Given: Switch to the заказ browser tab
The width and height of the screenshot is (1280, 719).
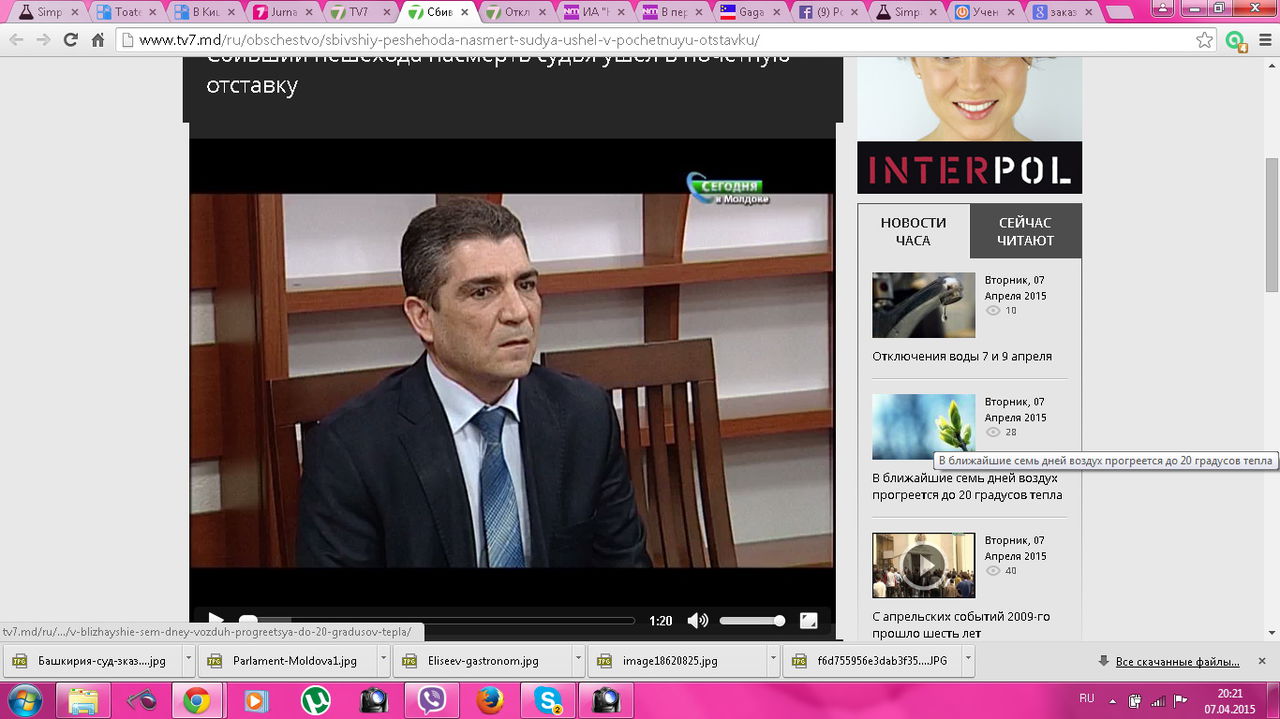Looking at the screenshot, I should [x=1059, y=12].
